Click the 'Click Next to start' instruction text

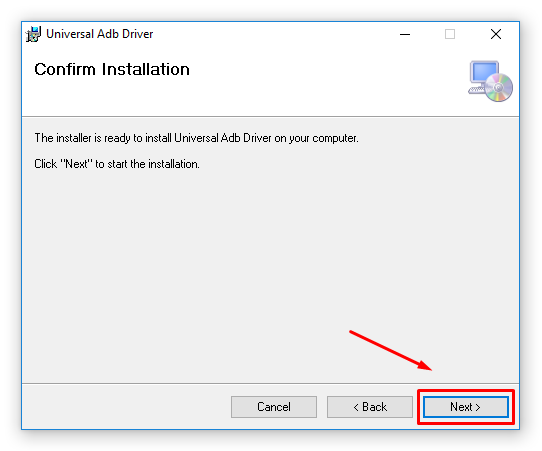pos(117,164)
